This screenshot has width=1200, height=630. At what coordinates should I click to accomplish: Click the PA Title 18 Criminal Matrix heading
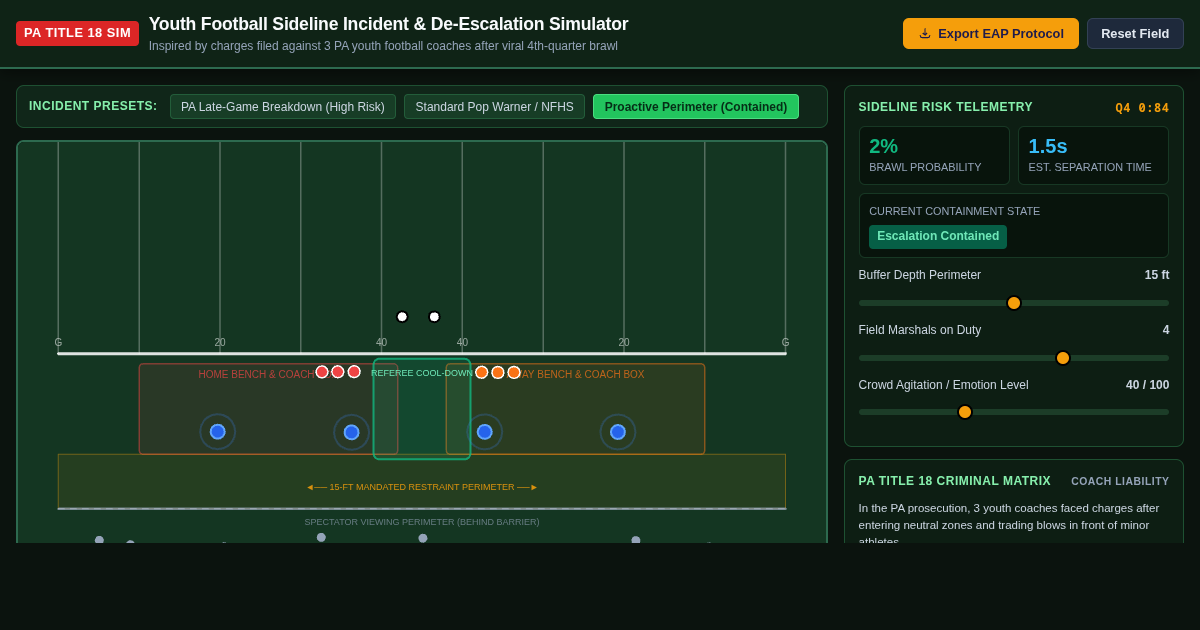(955, 481)
